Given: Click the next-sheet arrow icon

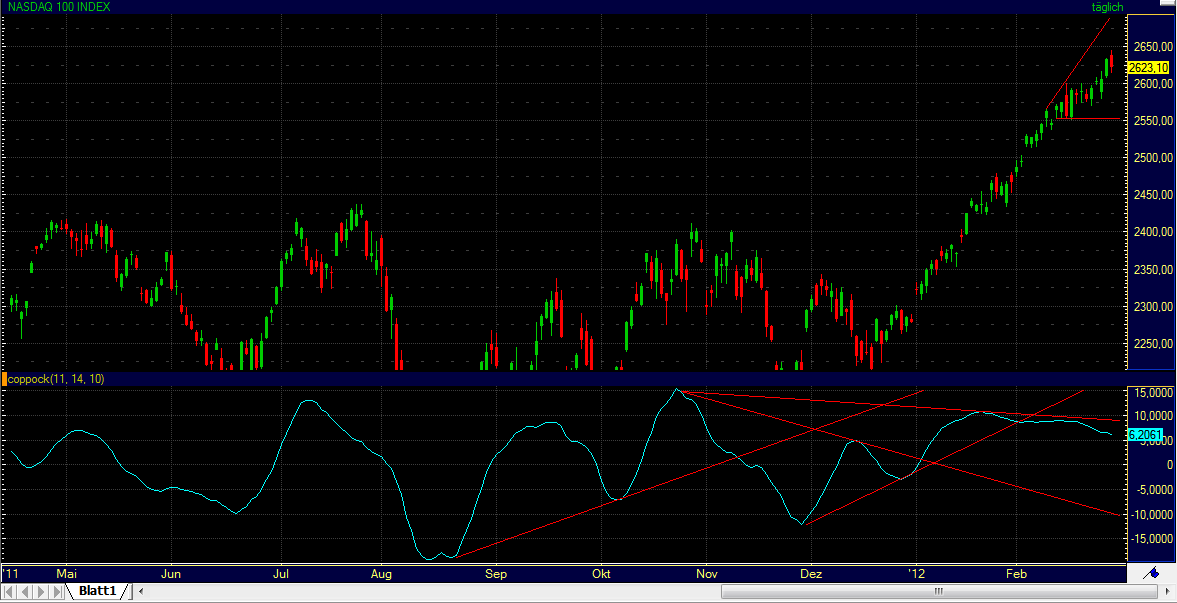Looking at the screenshot, I should pos(41,590).
